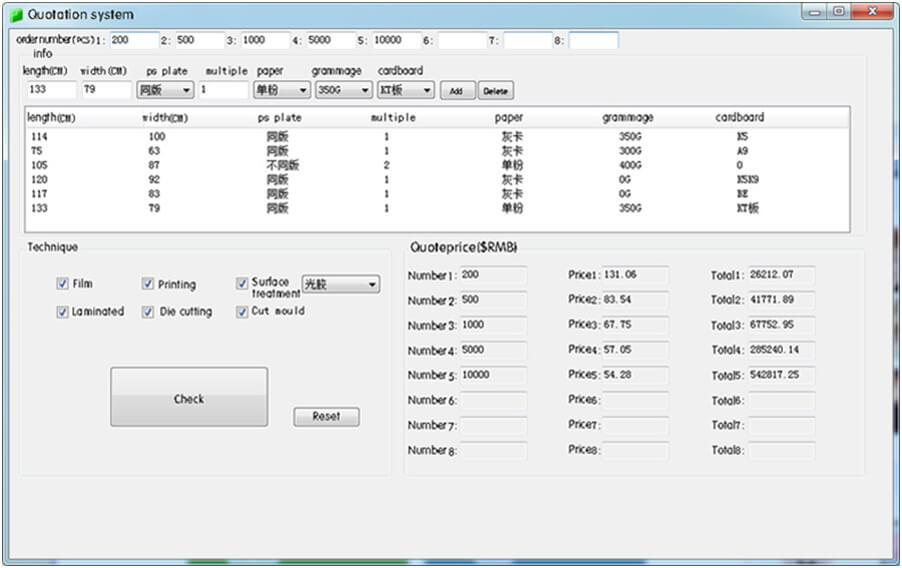Click the Total3 field showing 67752.95
Screen dimensions: 902x568
(781, 325)
